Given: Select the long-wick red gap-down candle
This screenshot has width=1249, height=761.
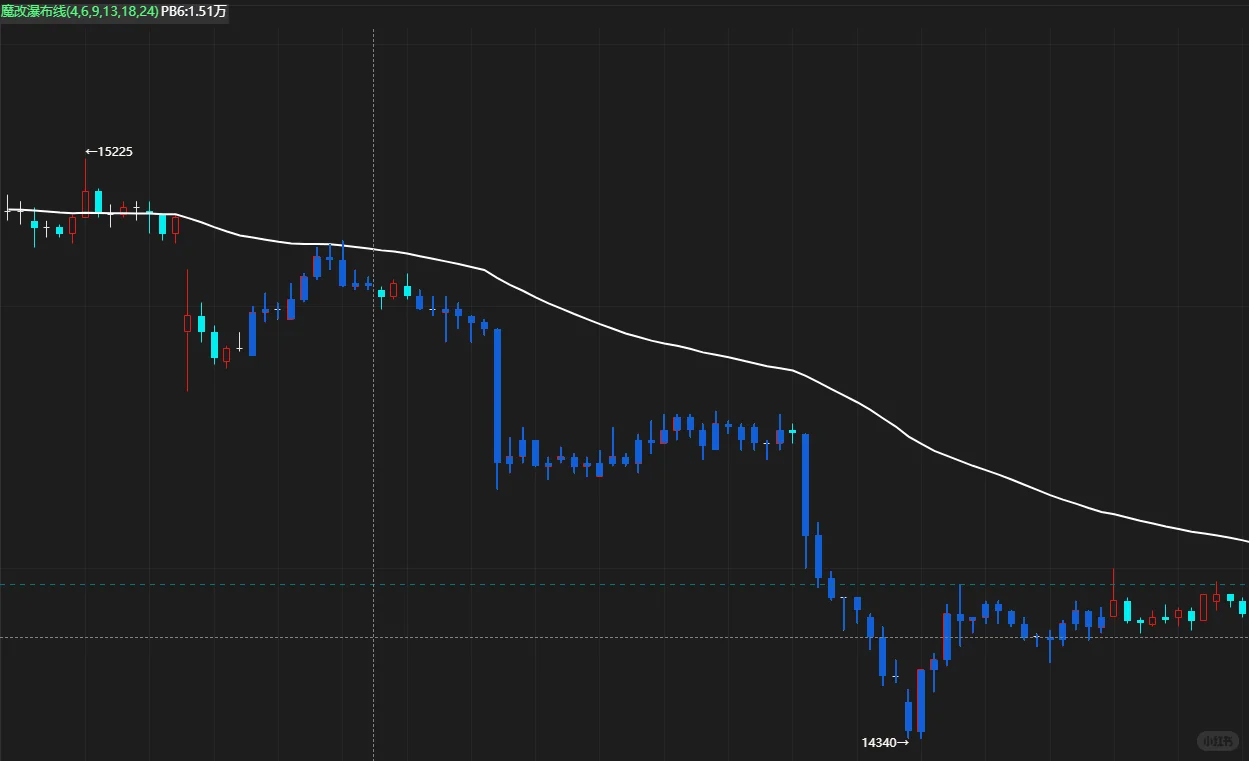Looking at the screenshot, I should (187, 328).
